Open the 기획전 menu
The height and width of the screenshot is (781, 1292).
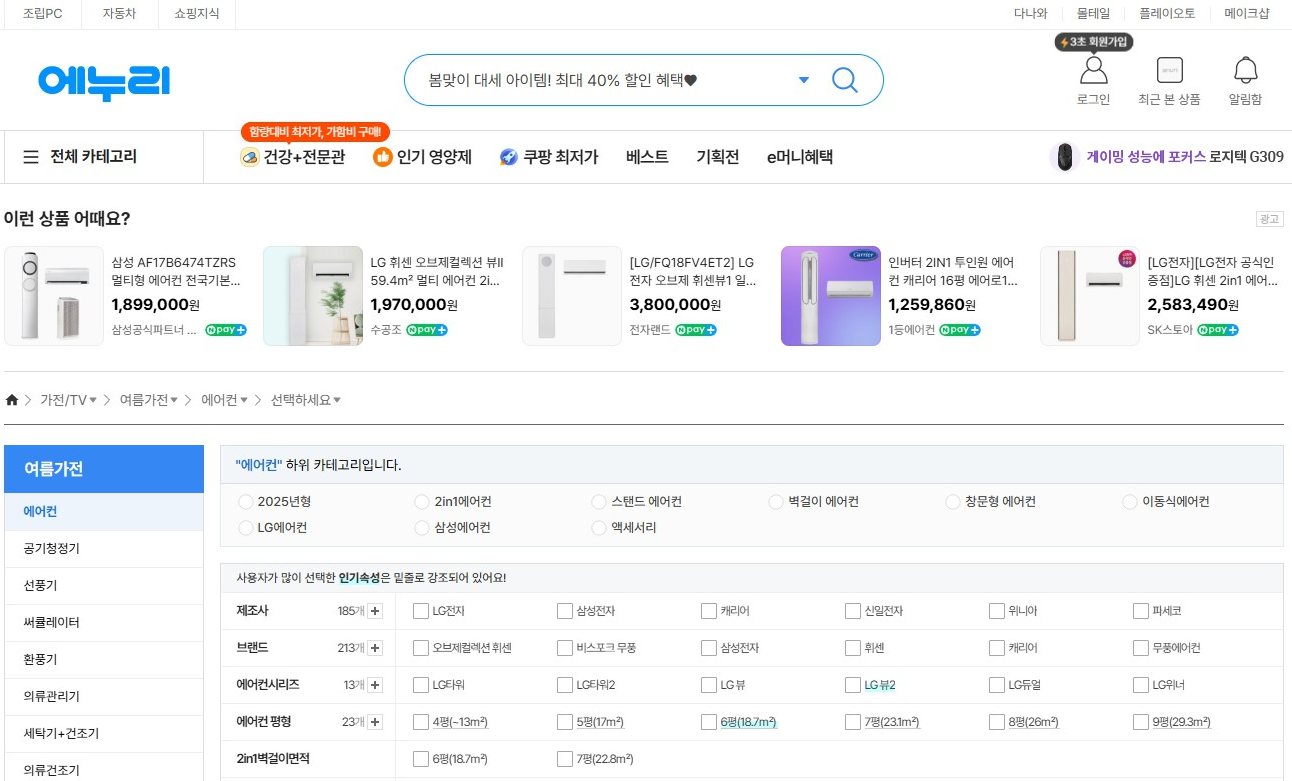coord(718,157)
